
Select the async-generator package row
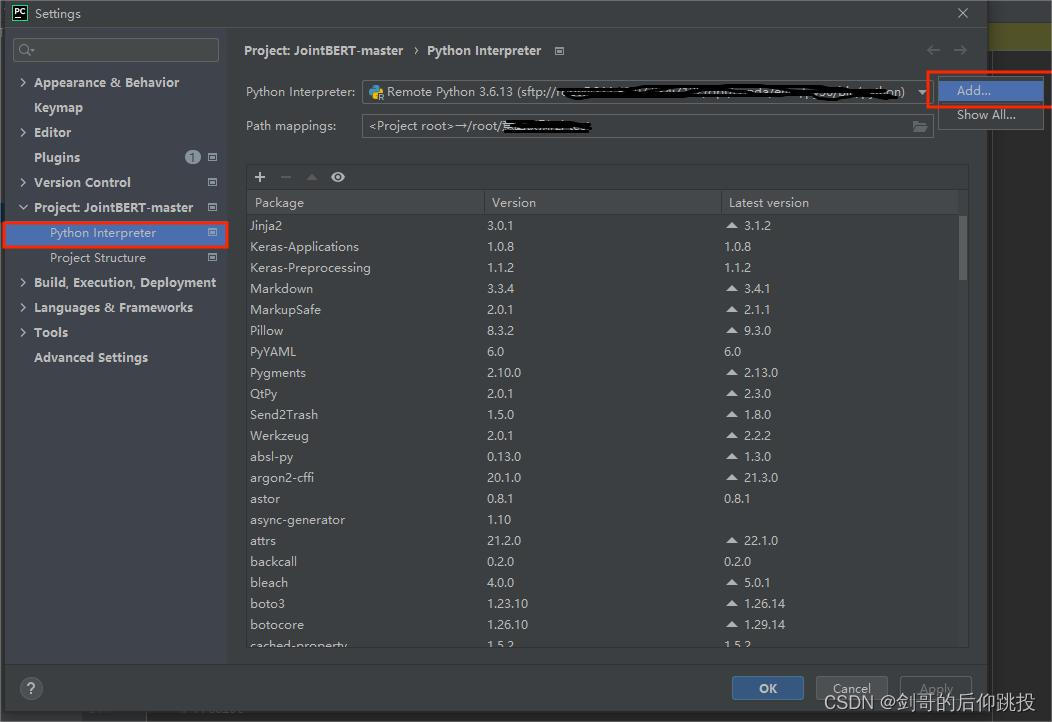pyautogui.click(x=602, y=519)
